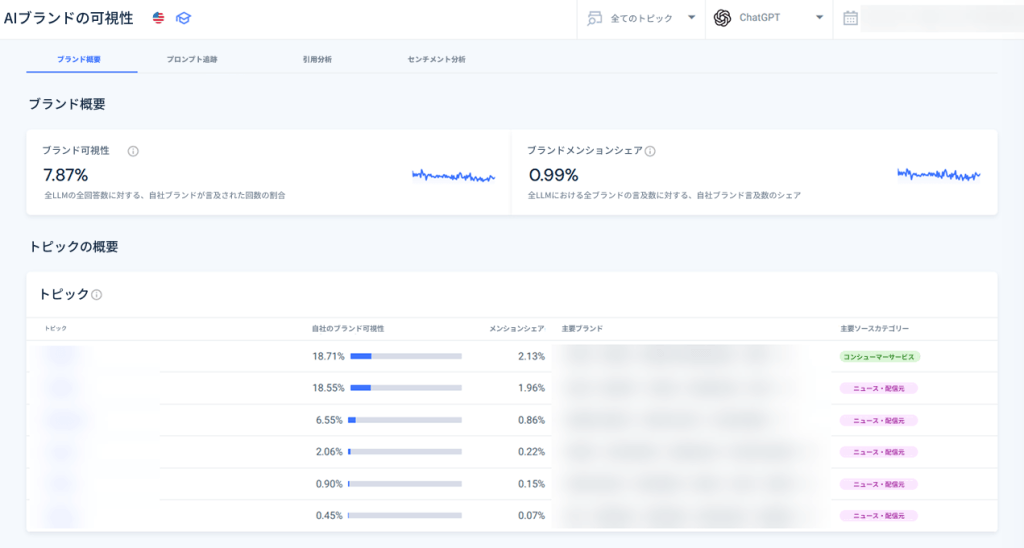Sort by 自社のブランド可視性 column header
Image resolution: width=1024 pixels, height=548 pixels.
pyautogui.click(x=347, y=329)
